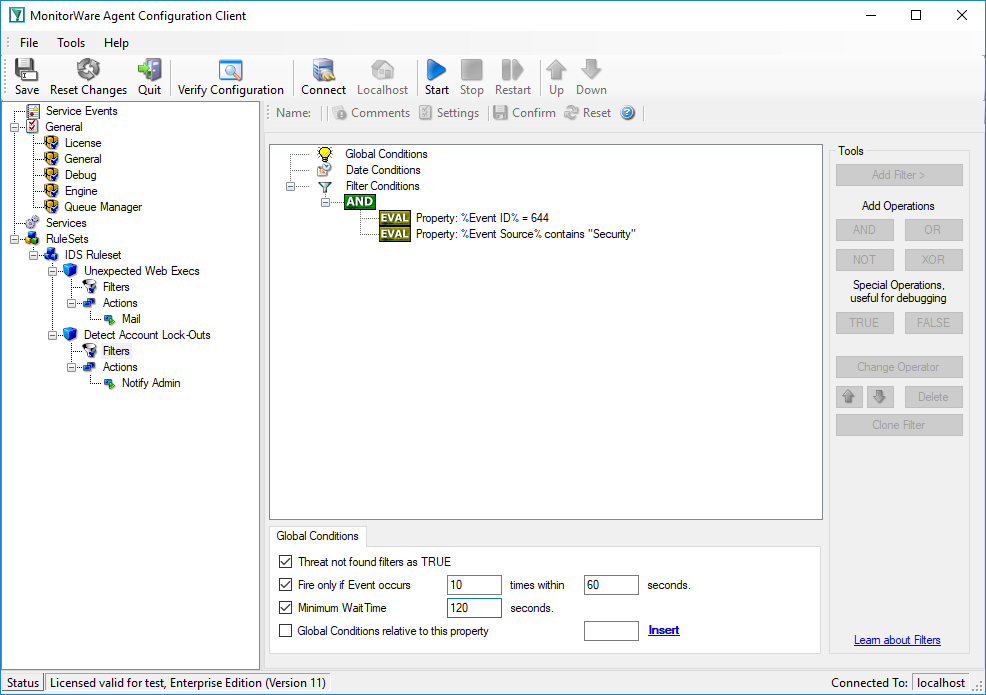986x695 pixels.
Task: Click the Localhost toolbar icon
Action: click(x=382, y=70)
